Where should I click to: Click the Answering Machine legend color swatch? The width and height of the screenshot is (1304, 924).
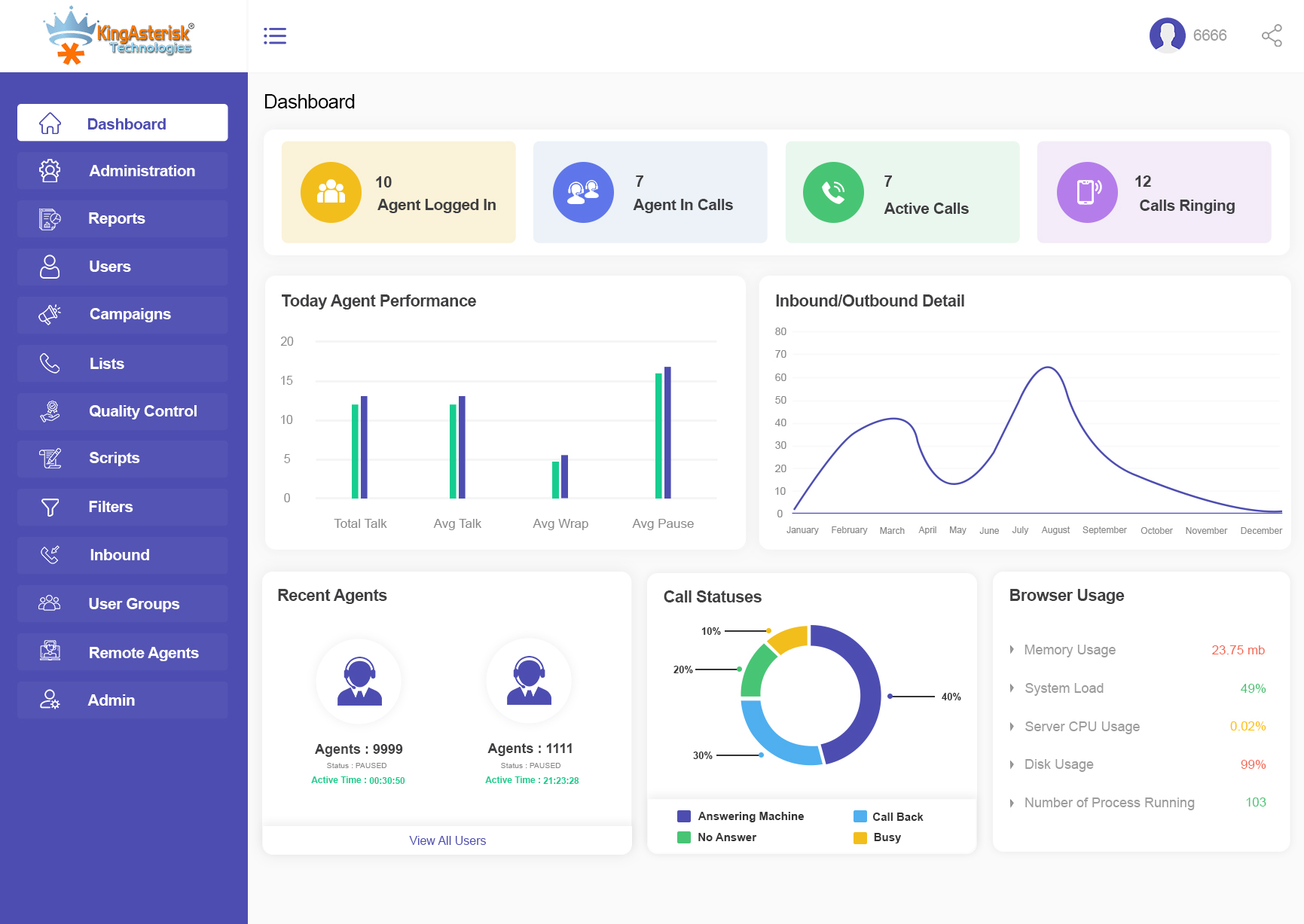tap(684, 816)
